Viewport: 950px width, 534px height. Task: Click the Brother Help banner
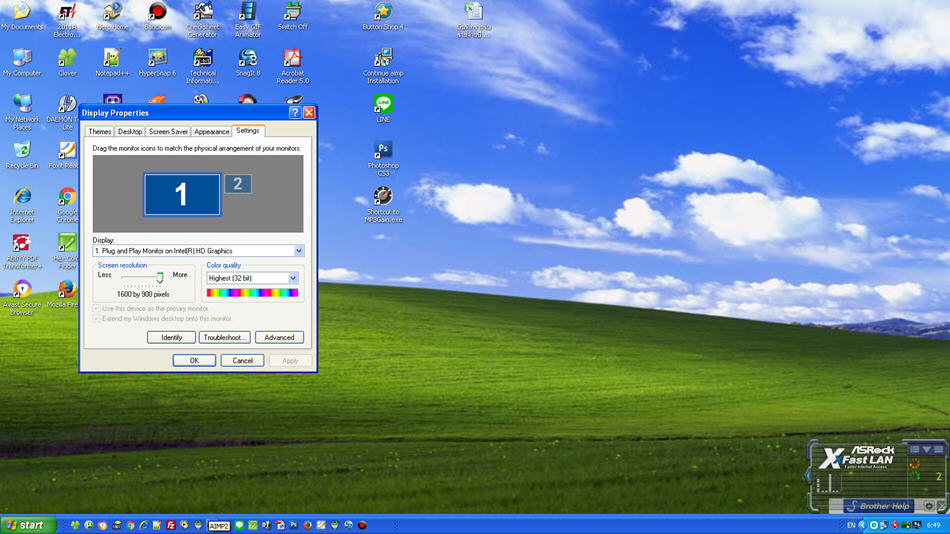(879, 506)
